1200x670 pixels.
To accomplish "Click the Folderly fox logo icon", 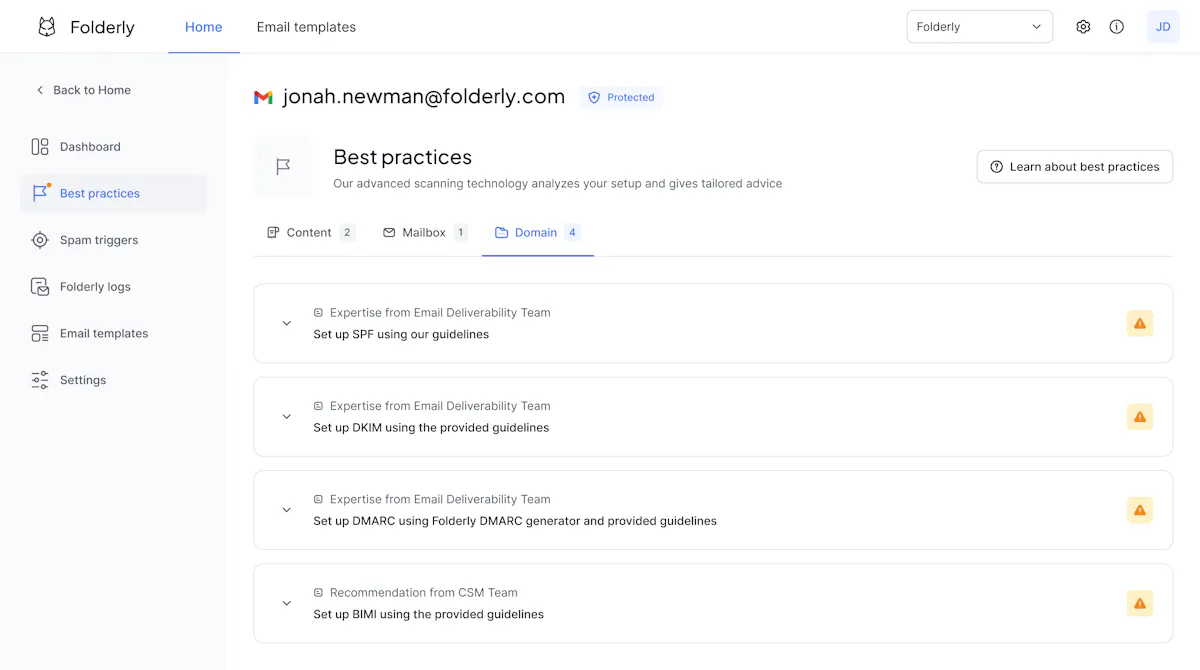I will [x=47, y=27].
